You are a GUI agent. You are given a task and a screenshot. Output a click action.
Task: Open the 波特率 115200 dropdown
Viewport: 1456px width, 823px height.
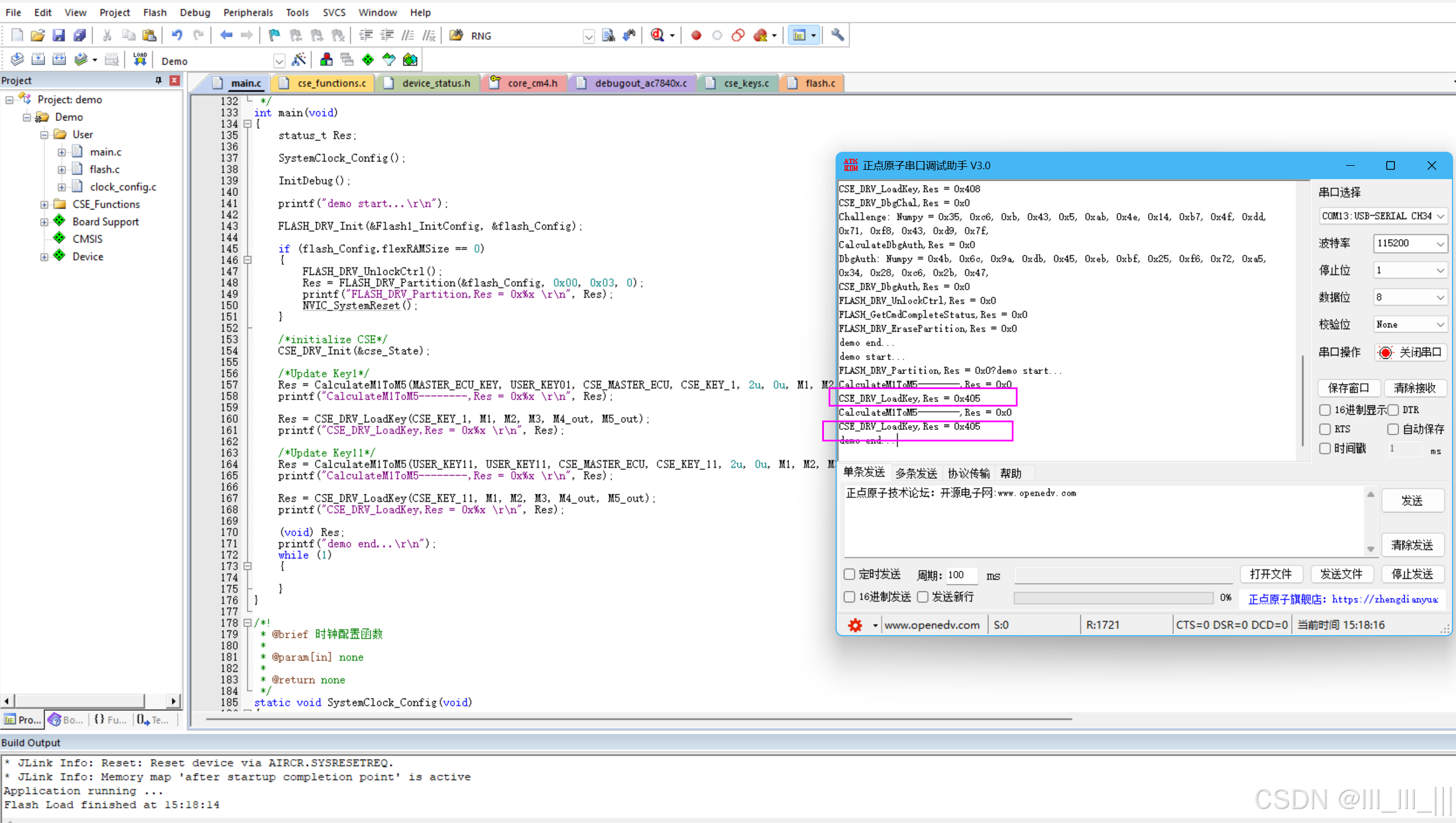pos(1409,243)
